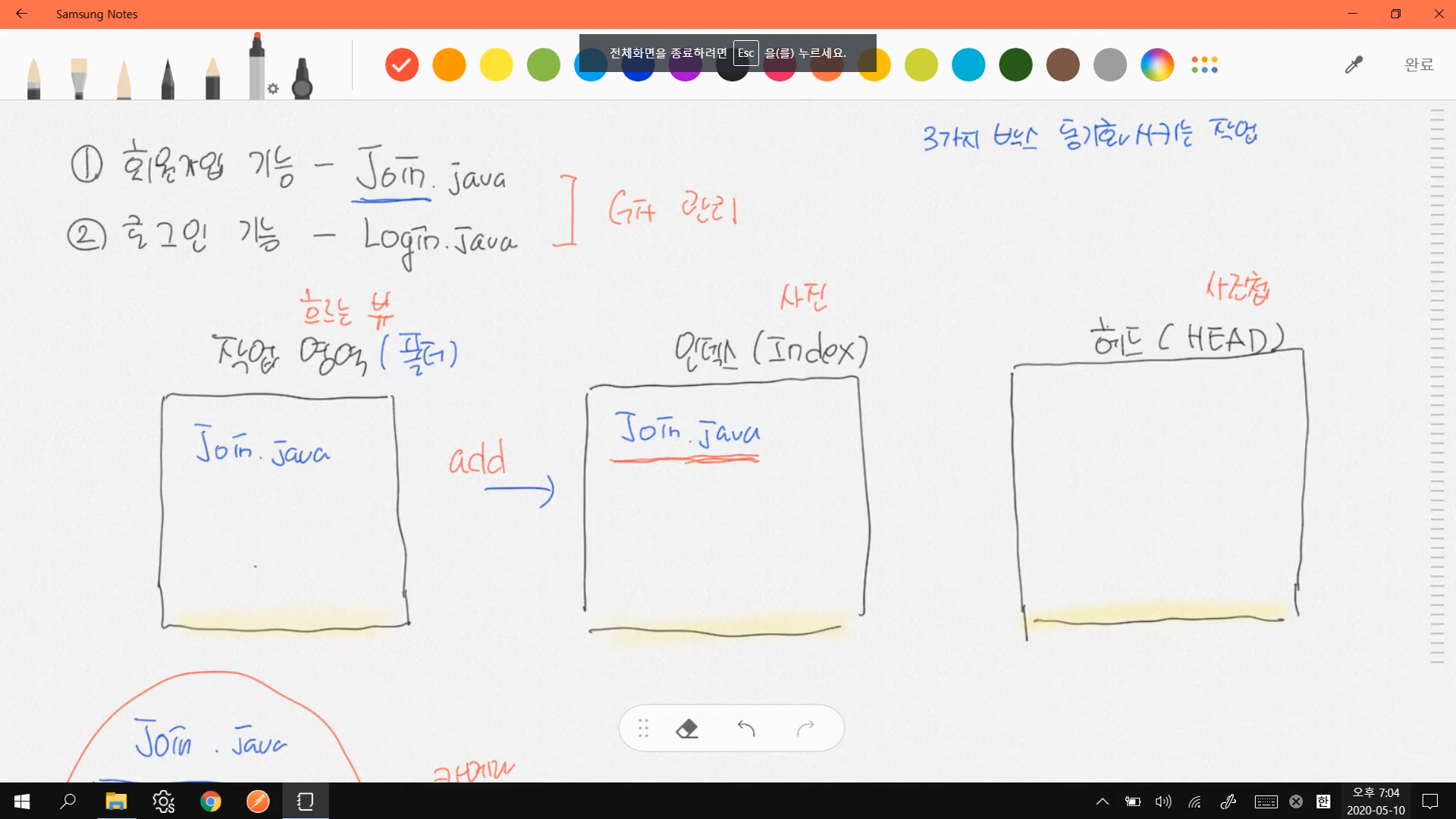The height and width of the screenshot is (819, 1456).
Task: Open Chrome from the taskbar
Action: pos(211,802)
